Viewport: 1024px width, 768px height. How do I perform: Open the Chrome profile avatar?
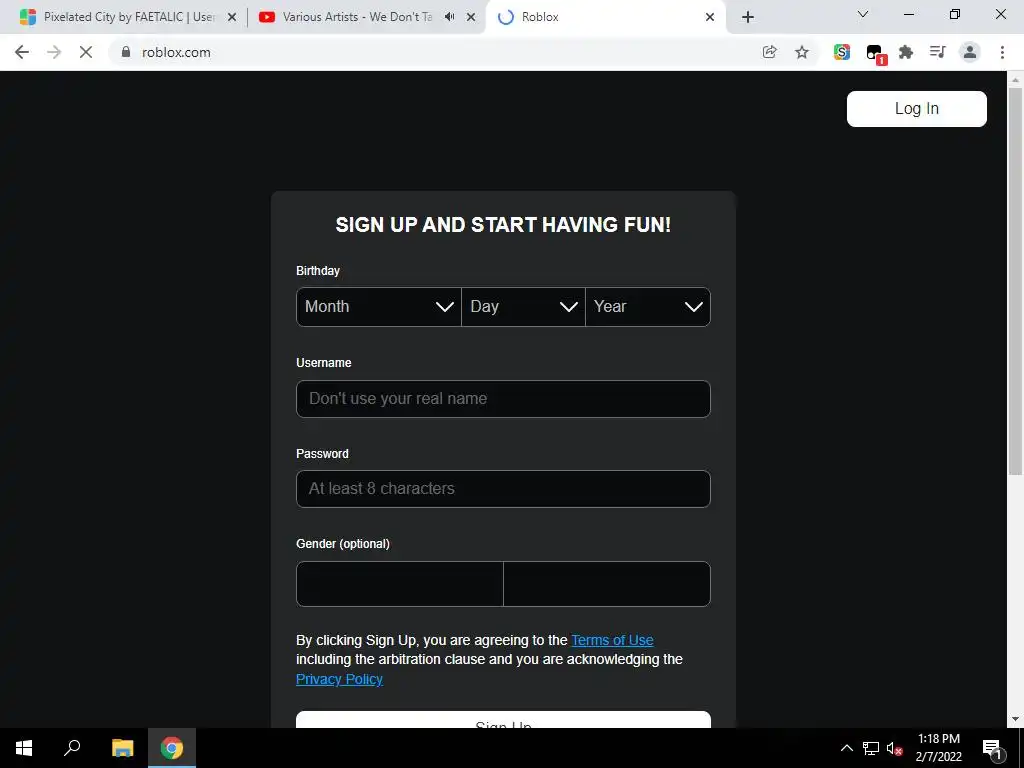970,52
